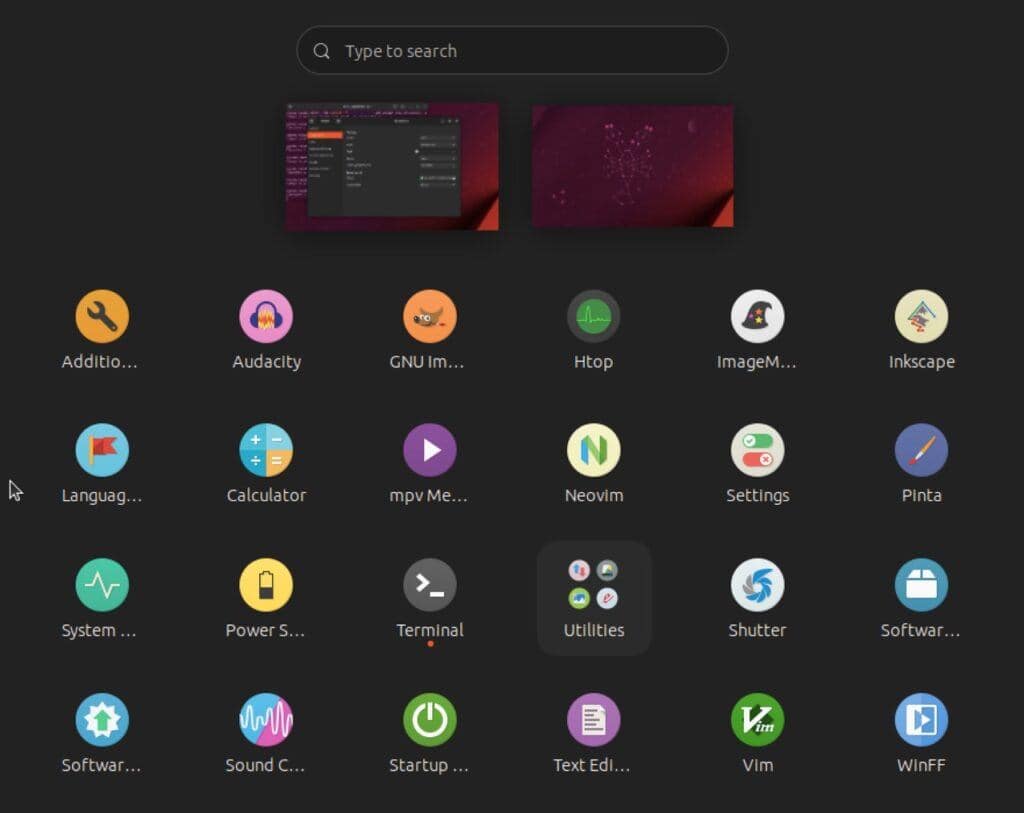Open the Settings app icon
The height and width of the screenshot is (813, 1024).
(x=758, y=450)
